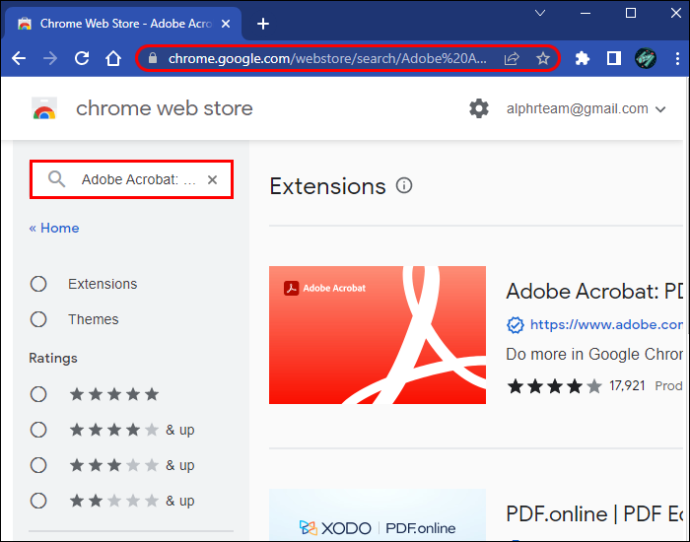Clear the Adobe Acrobat search query

click(x=213, y=179)
